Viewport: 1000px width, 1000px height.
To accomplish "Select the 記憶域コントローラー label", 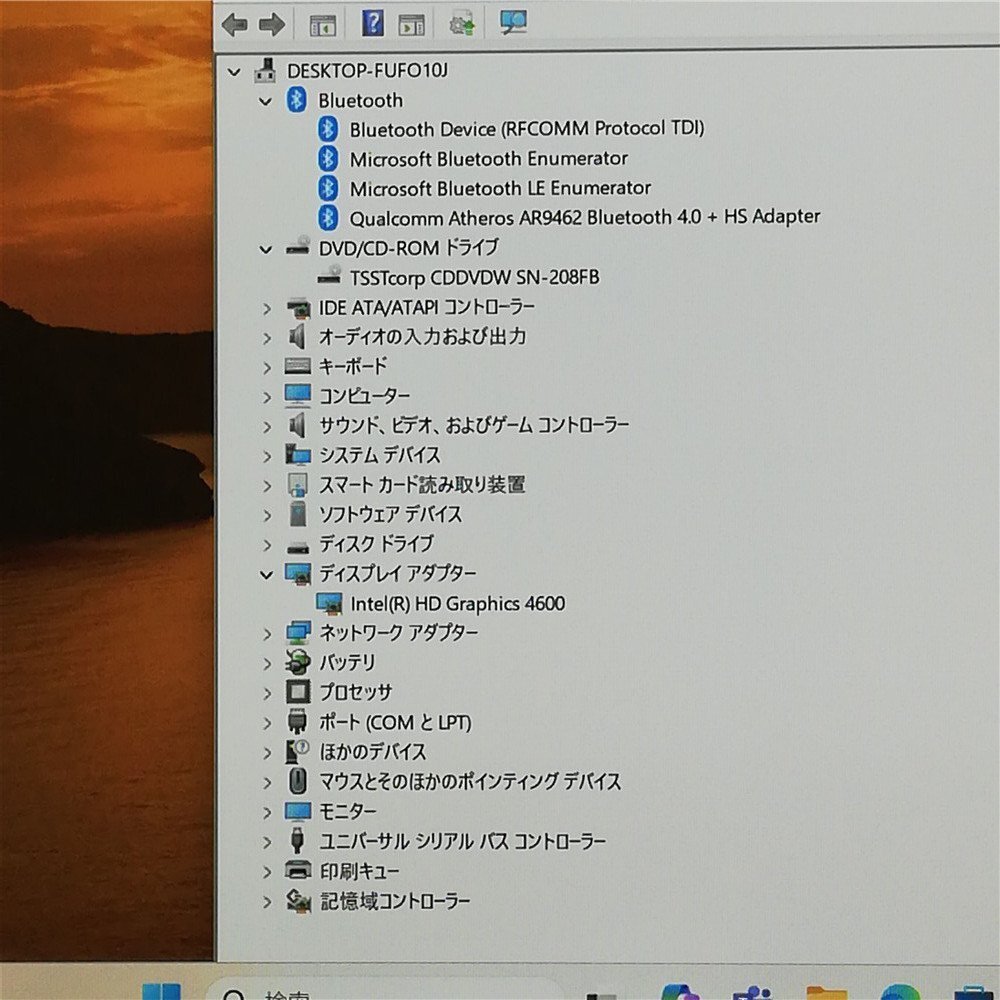I will pos(395,901).
